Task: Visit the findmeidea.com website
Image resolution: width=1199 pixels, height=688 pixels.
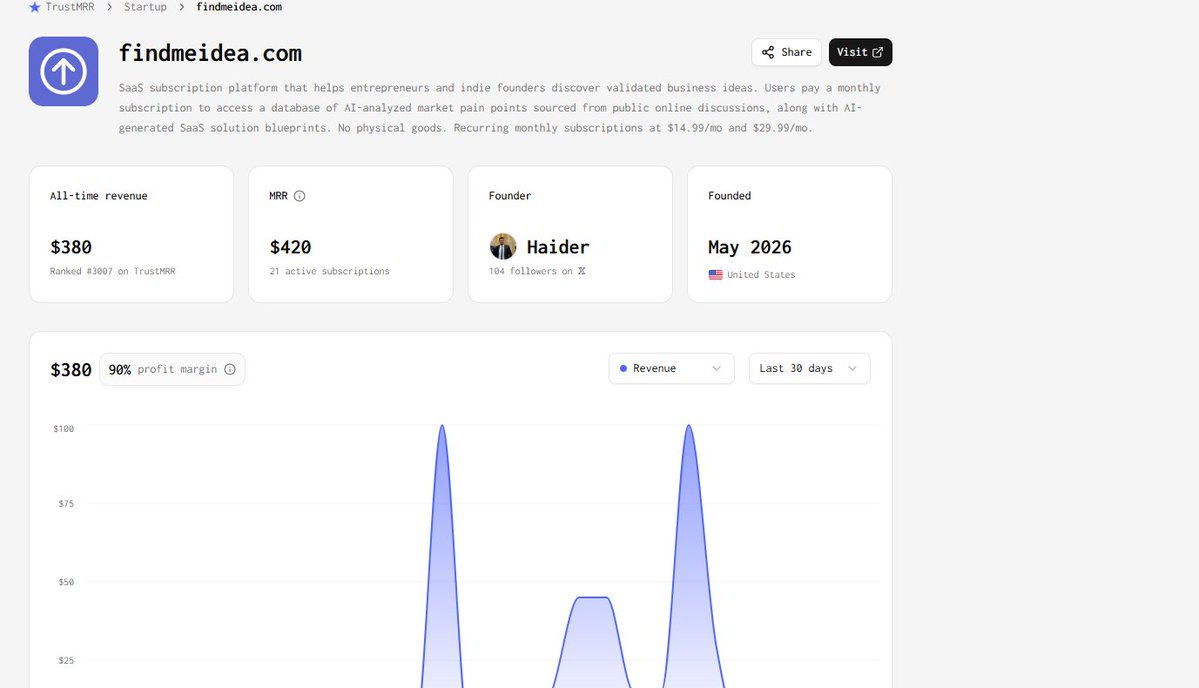Action: [860, 52]
